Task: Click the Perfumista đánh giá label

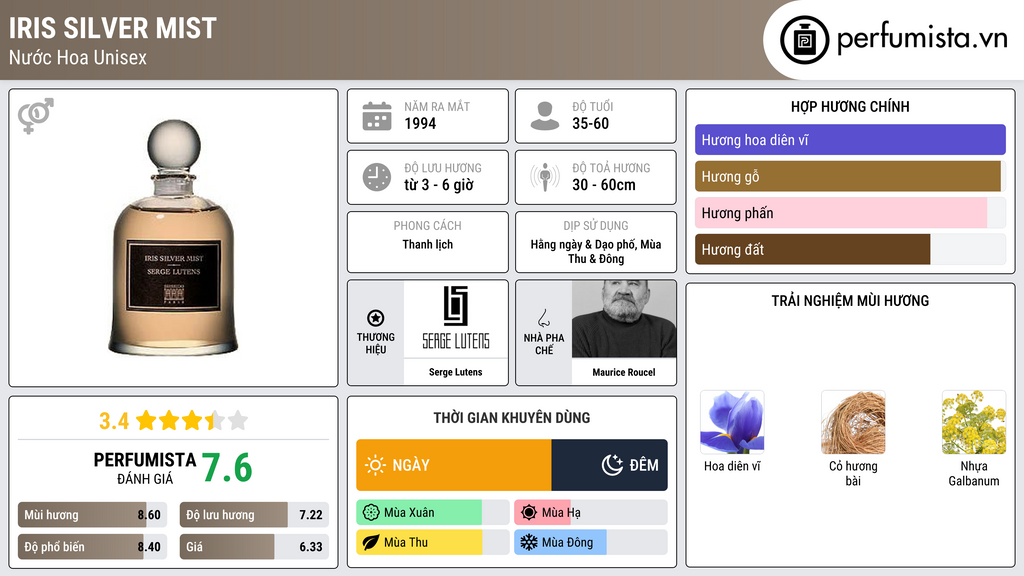Action: 144,468
